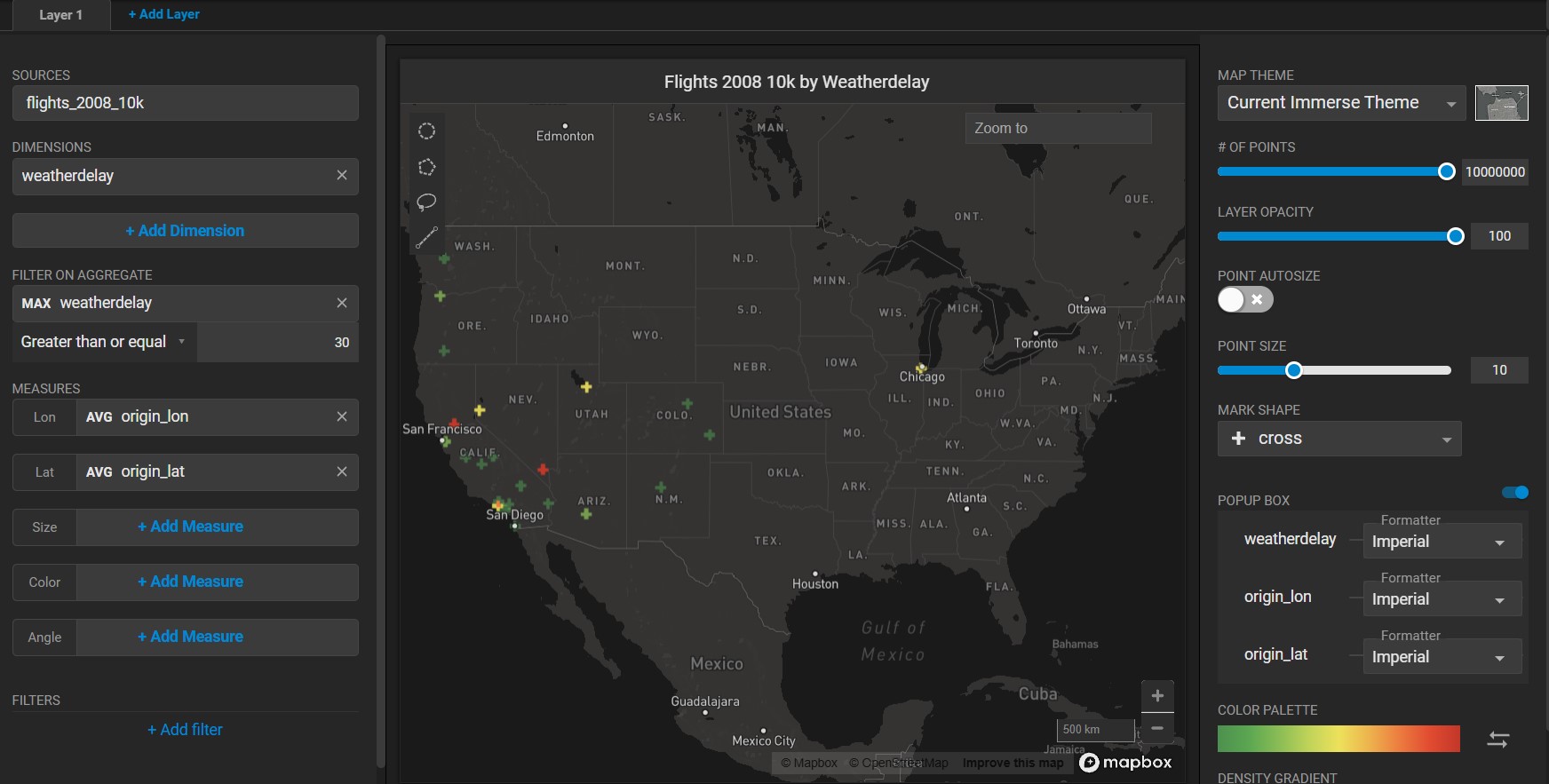Switch to the Layer 1 tab
This screenshot has height=784, width=1549.
60,15
